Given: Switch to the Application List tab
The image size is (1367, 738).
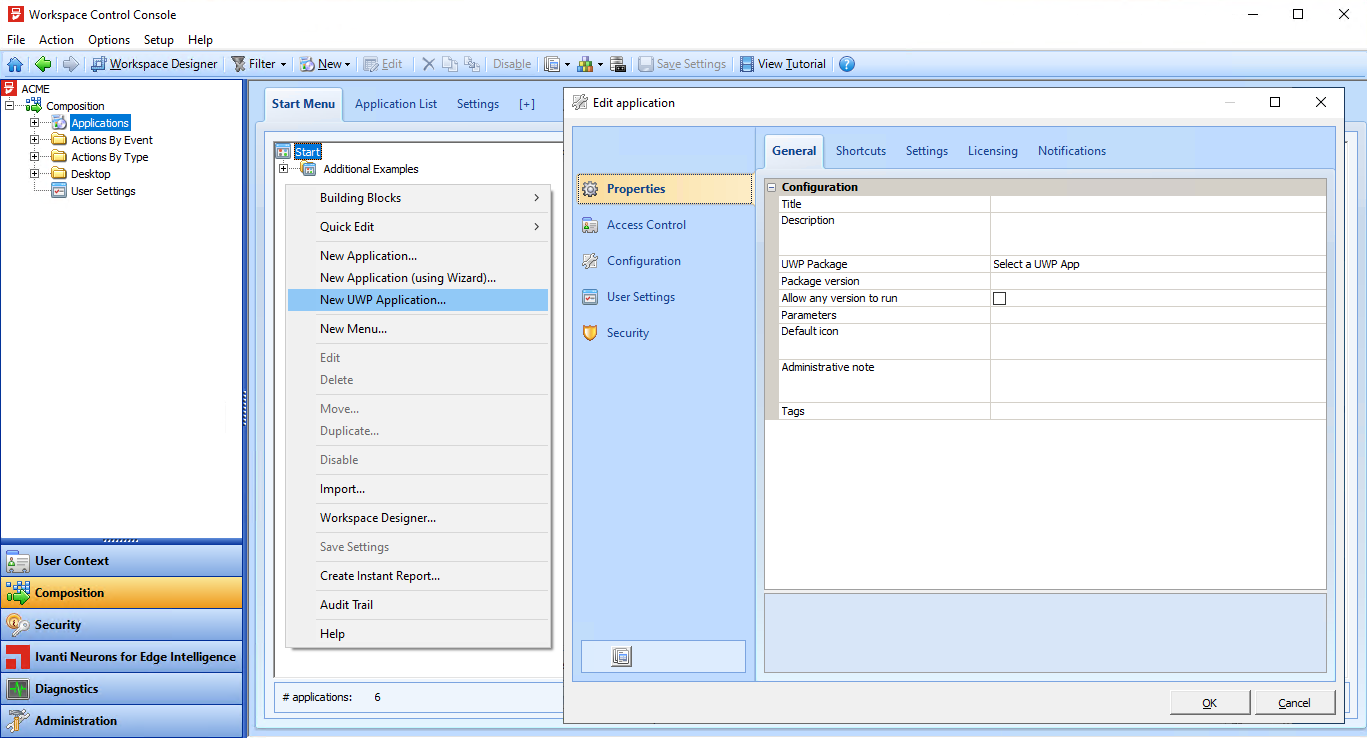Looking at the screenshot, I should [396, 104].
